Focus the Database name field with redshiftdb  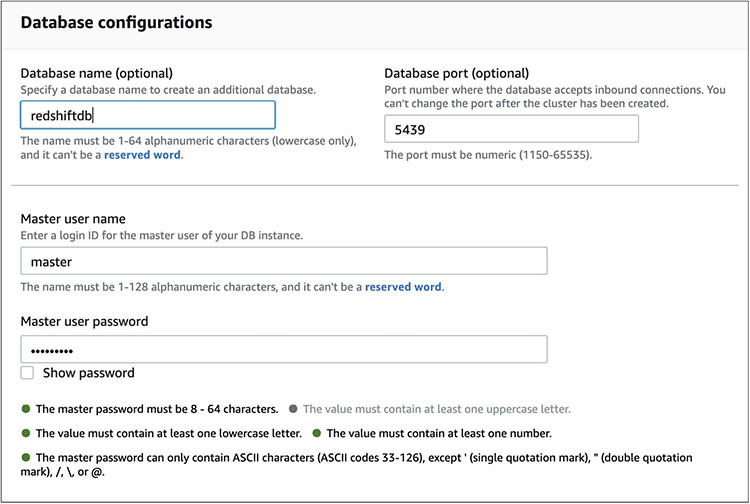point(147,115)
